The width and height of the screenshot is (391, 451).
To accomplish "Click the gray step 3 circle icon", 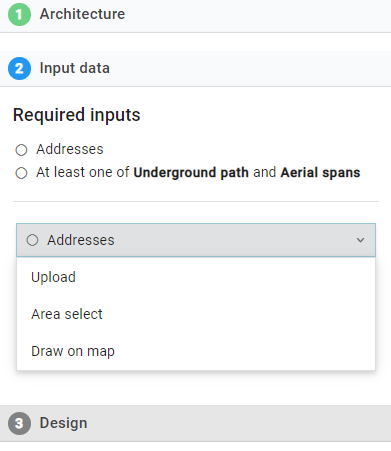I will (x=19, y=423).
